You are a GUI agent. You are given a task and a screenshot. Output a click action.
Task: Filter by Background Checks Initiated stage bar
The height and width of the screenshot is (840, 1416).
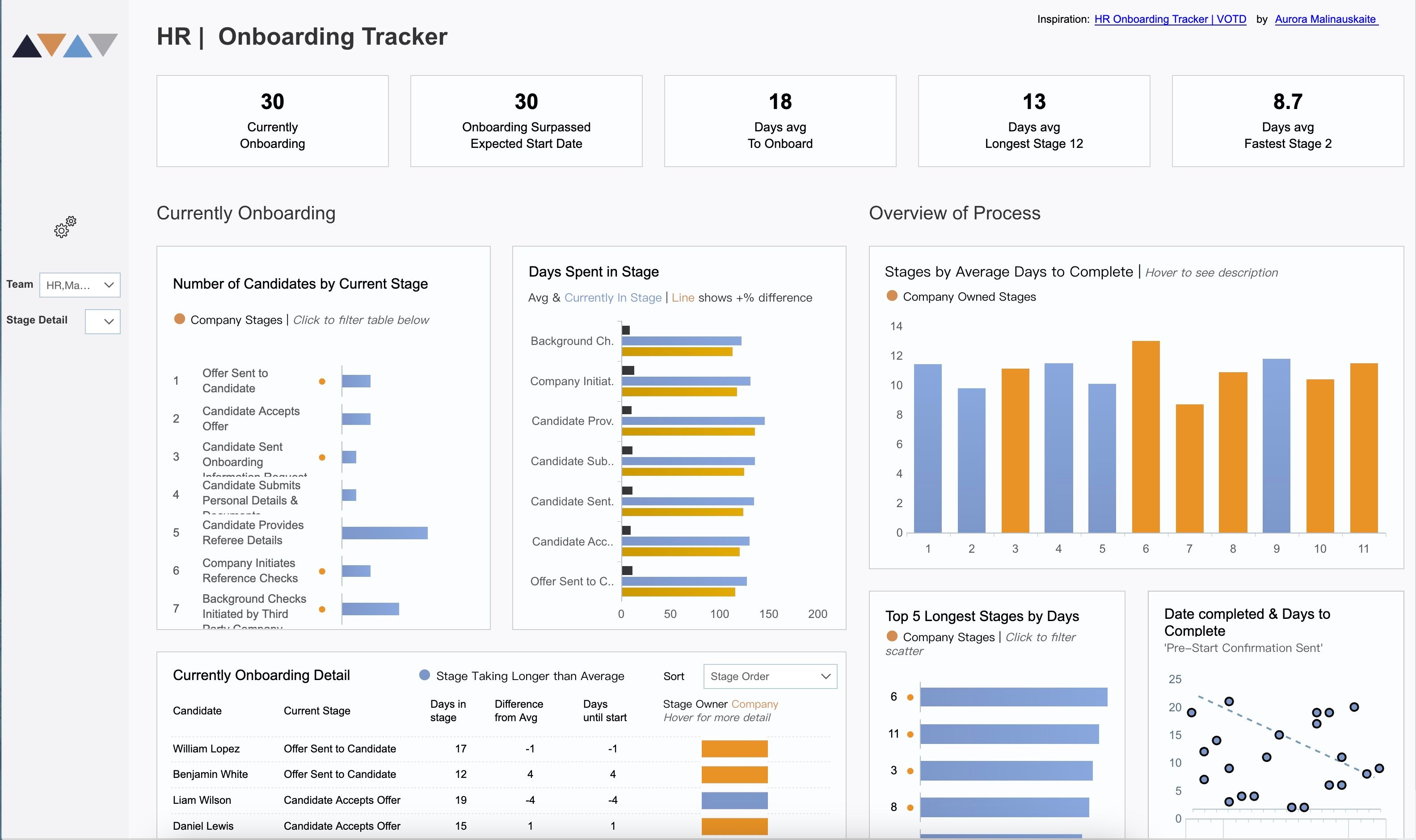point(370,609)
